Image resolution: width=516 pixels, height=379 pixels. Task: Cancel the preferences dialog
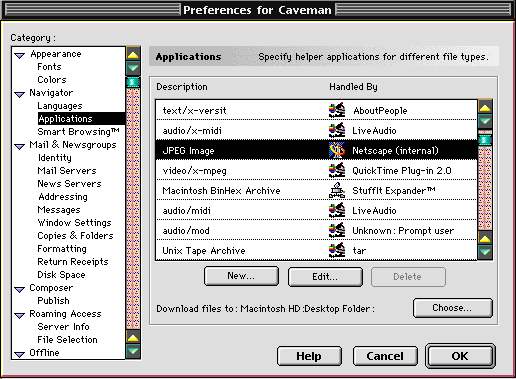pos(385,356)
